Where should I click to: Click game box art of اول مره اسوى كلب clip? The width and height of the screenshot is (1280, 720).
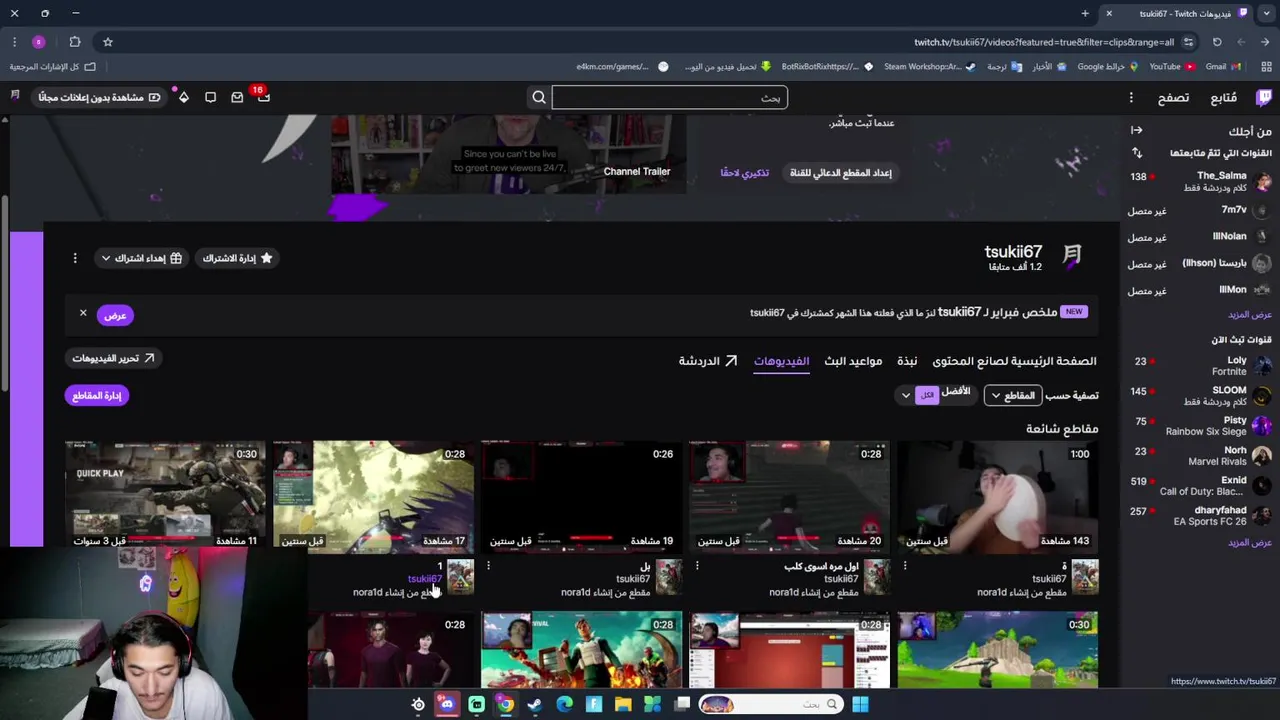pyautogui.click(x=877, y=577)
